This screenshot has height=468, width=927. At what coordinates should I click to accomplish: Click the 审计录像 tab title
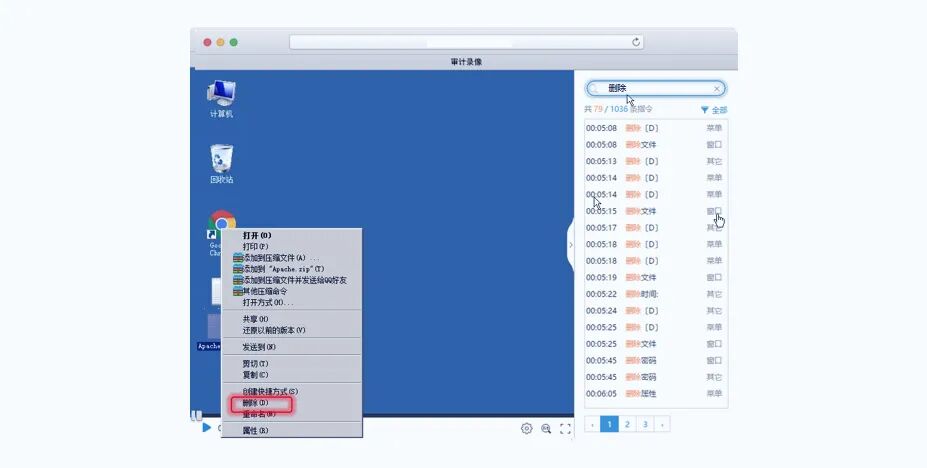click(x=466, y=62)
